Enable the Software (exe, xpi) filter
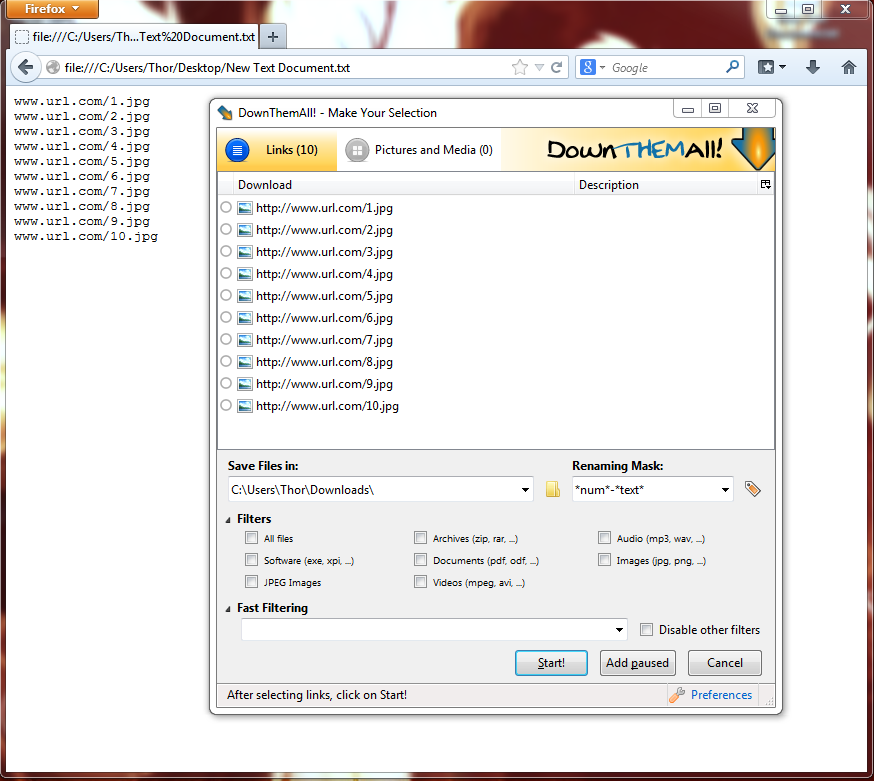Screen dimensions: 874x781 pos(251,560)
